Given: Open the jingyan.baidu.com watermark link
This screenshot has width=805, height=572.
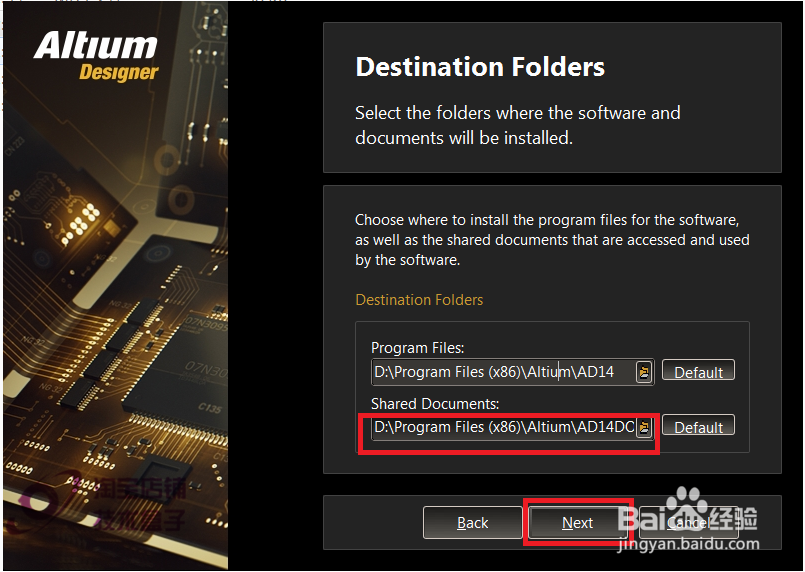Looking at the screenshot, I should pos(688,544).
